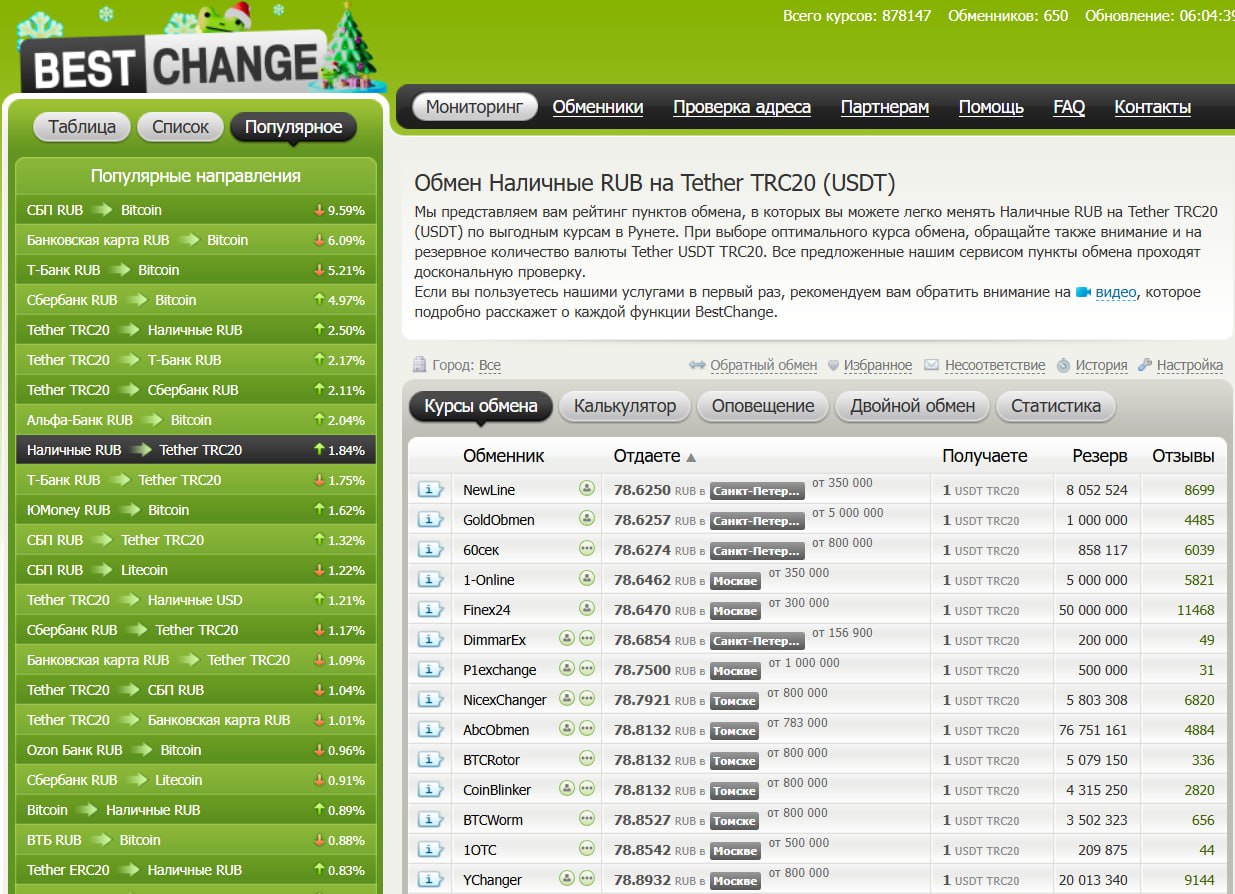This screenshot has width=1235, height=894.
Task: Click the BestChange logo
Action: [x=175, y=66]
